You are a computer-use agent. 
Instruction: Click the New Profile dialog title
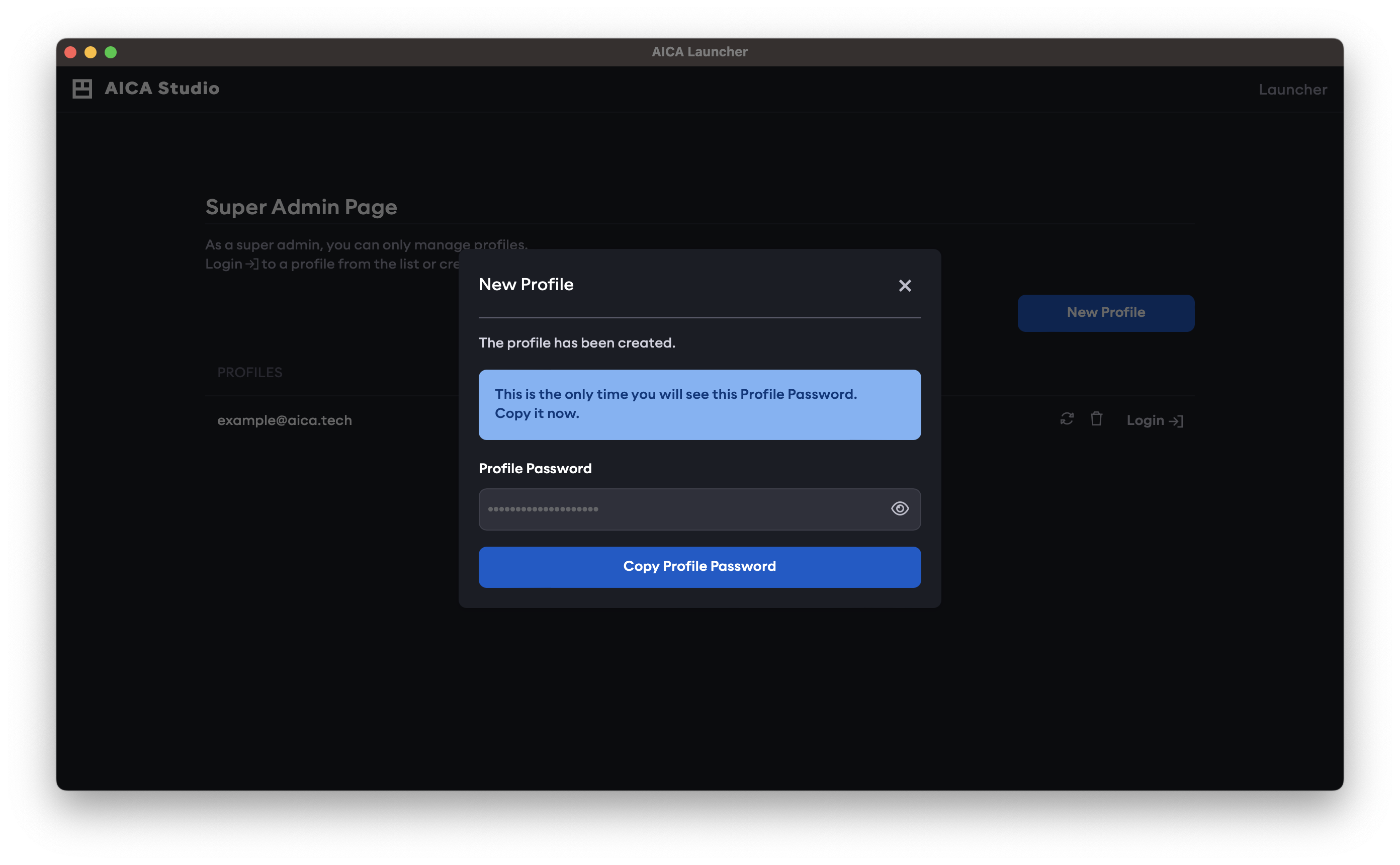[526, 285]
